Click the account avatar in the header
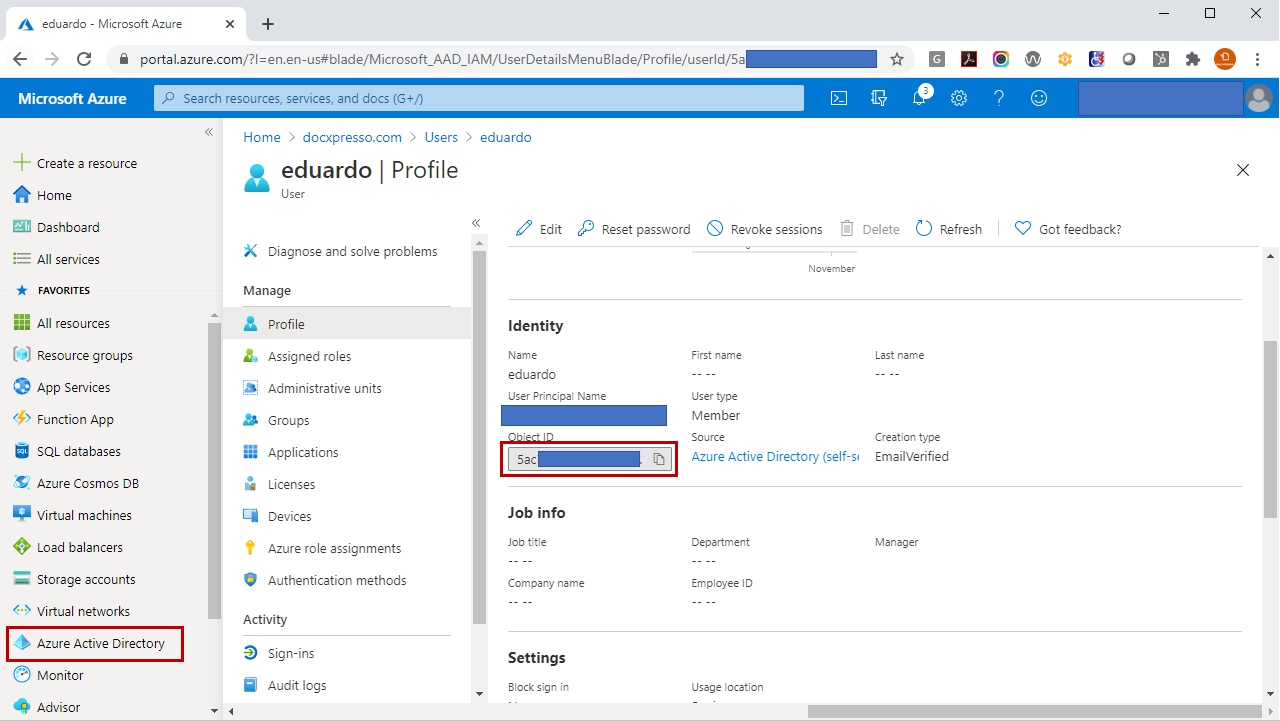 coord(1259,98)
